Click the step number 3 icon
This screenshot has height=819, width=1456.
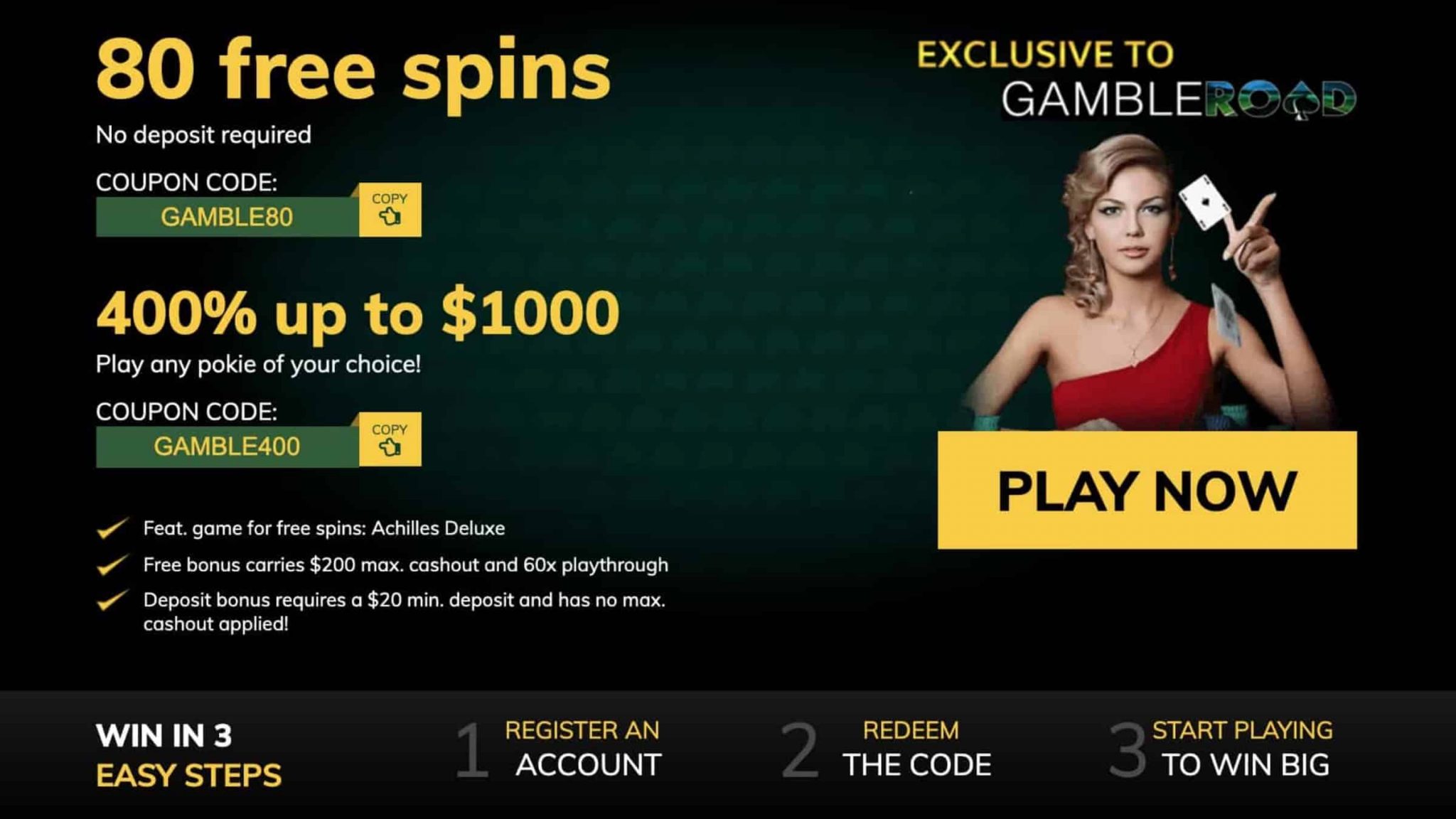(x=1128, y=749)
